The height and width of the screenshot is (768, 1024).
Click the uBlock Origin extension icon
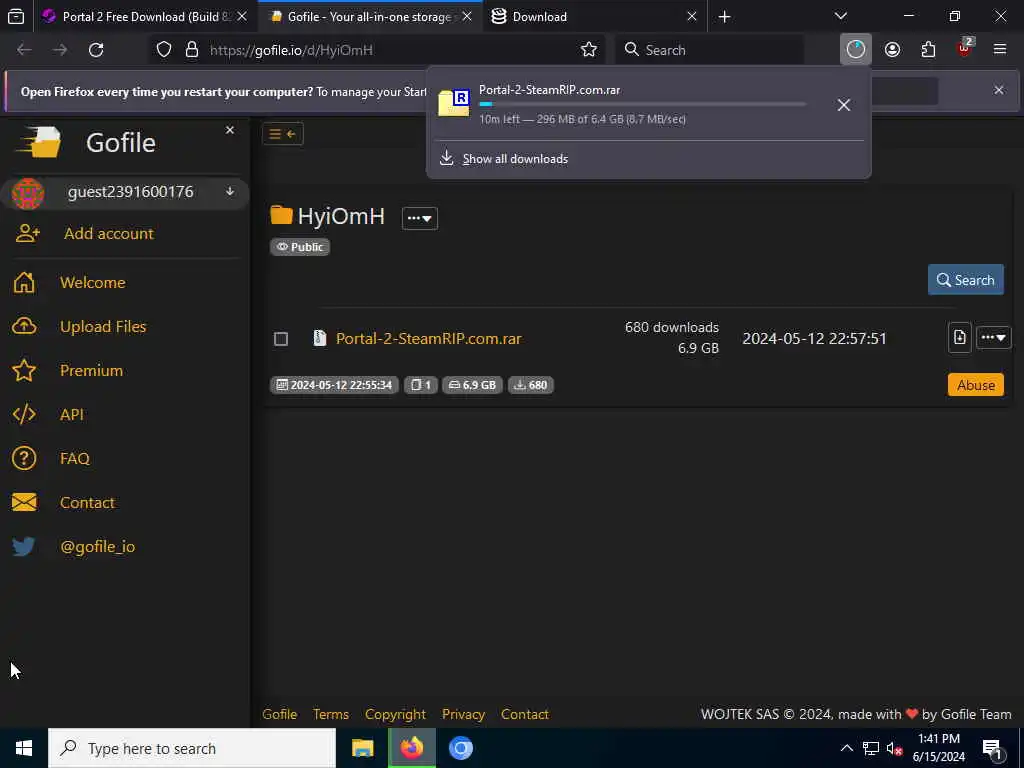point(964,49)
